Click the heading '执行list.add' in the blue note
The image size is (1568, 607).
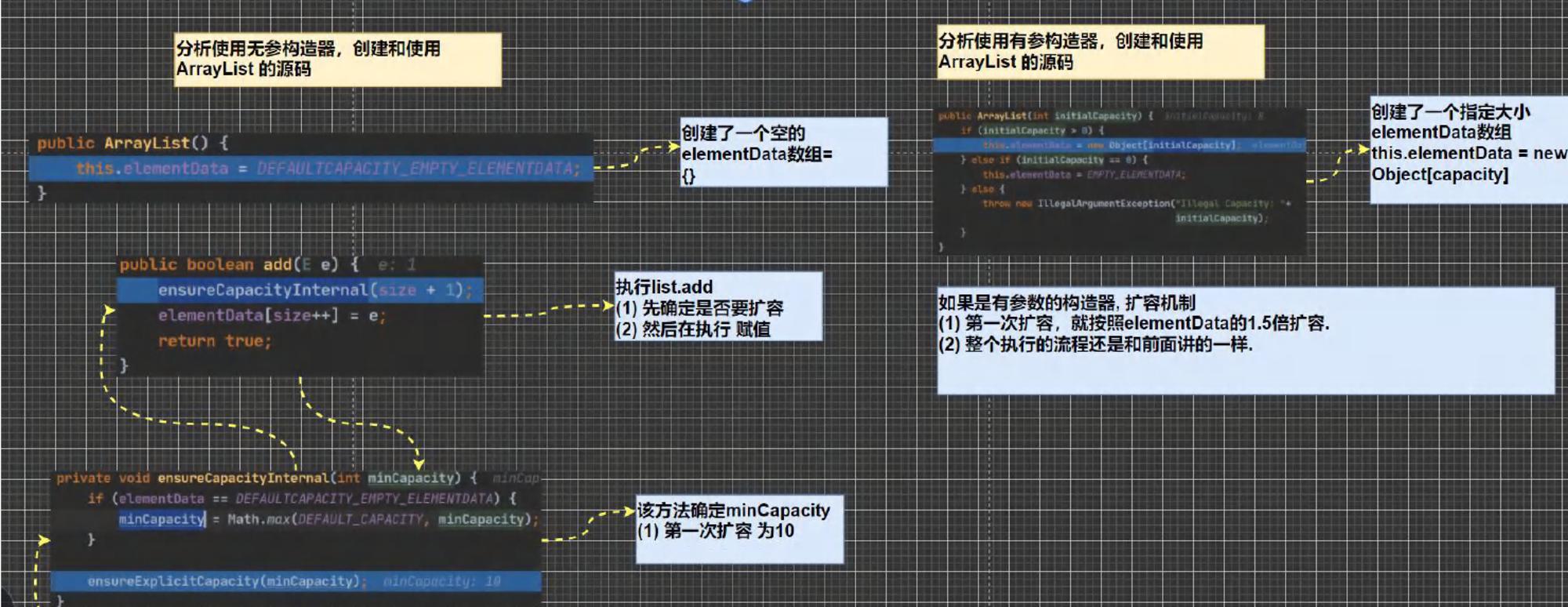pos(664,287)
